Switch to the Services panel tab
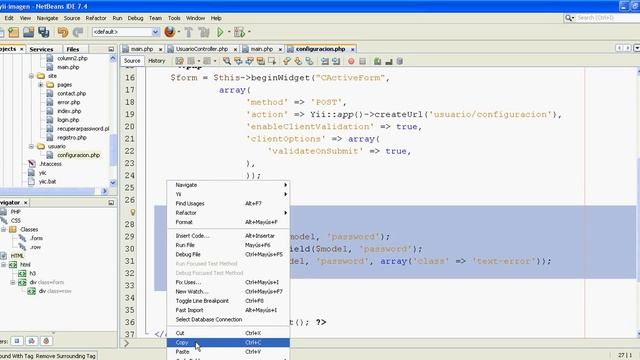Image resolution: width=640 pixels, height=360 pixels. [x=41, y=49]
